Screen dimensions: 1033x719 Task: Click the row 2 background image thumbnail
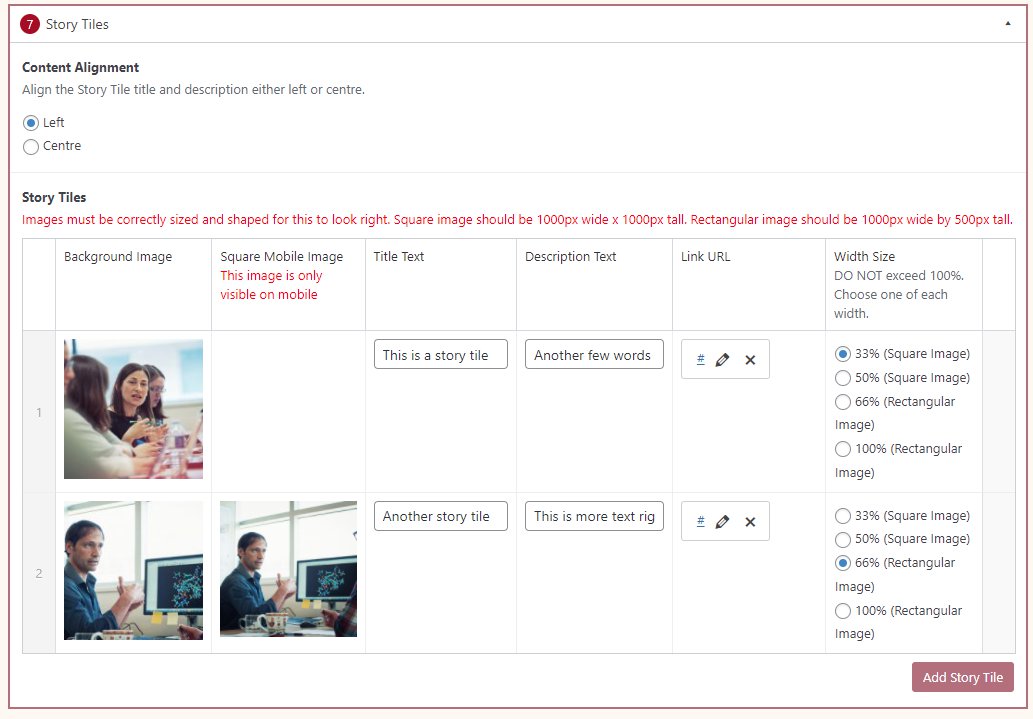coord(133,570)
